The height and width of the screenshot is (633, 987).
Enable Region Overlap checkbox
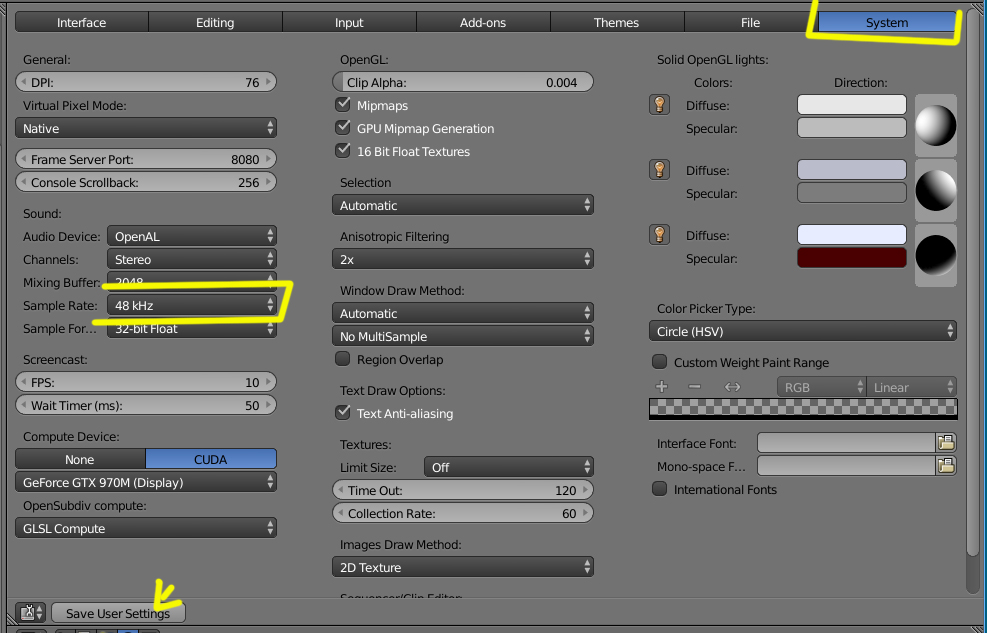342,359
